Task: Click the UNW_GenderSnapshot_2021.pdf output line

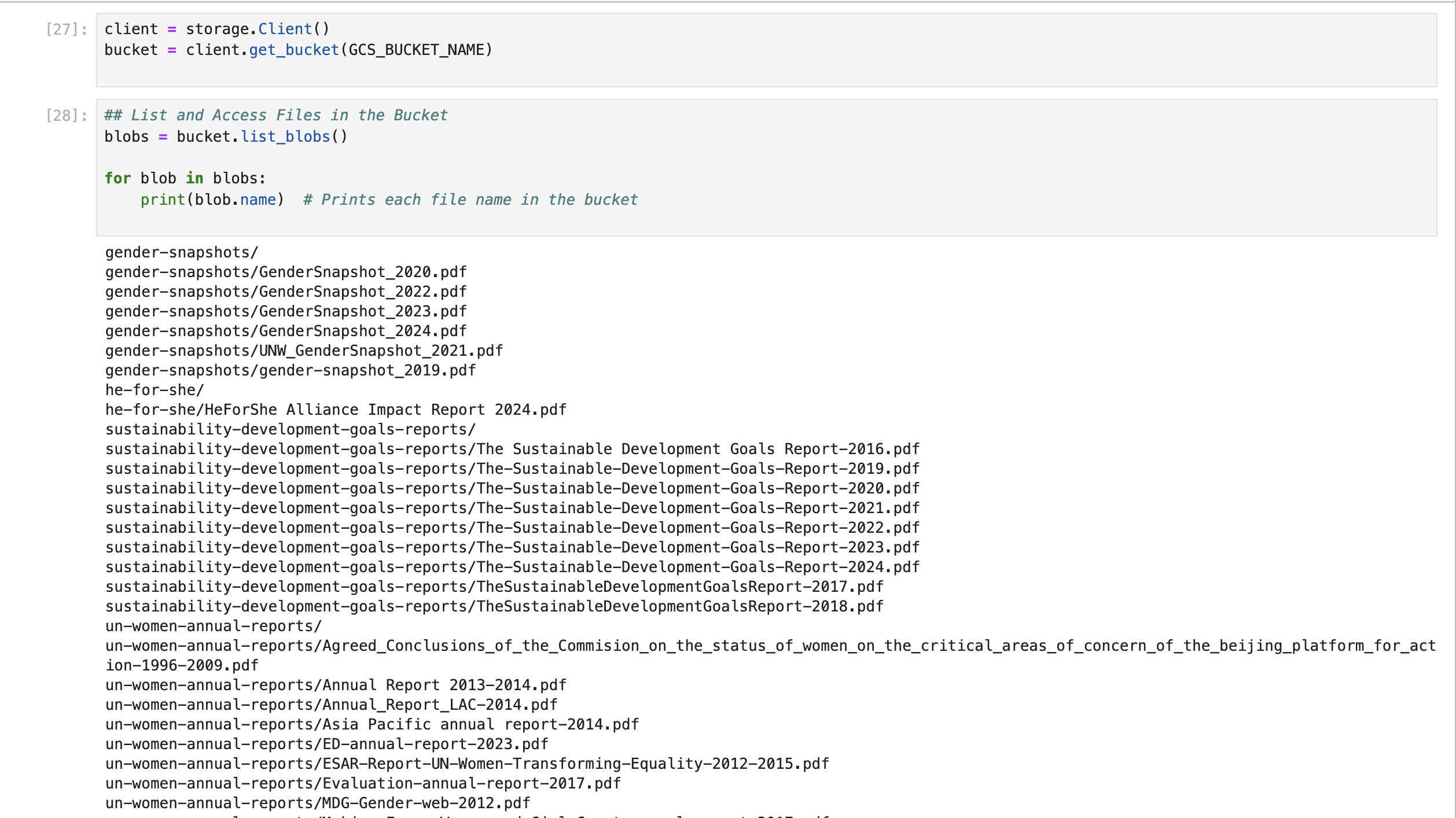Action: (x=304, y=351)
